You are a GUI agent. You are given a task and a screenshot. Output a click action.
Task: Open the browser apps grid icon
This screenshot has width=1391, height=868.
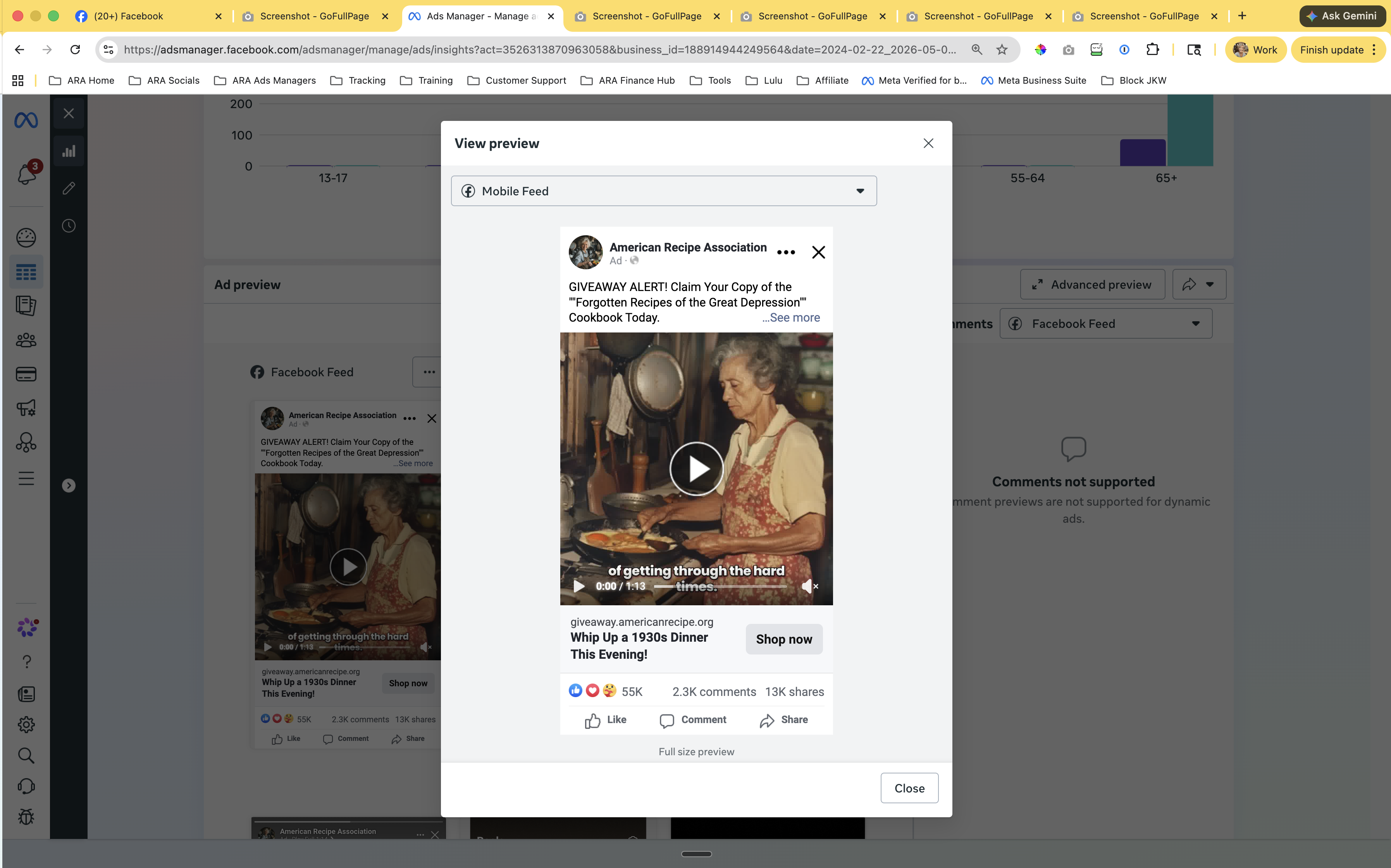pos(18,80)
